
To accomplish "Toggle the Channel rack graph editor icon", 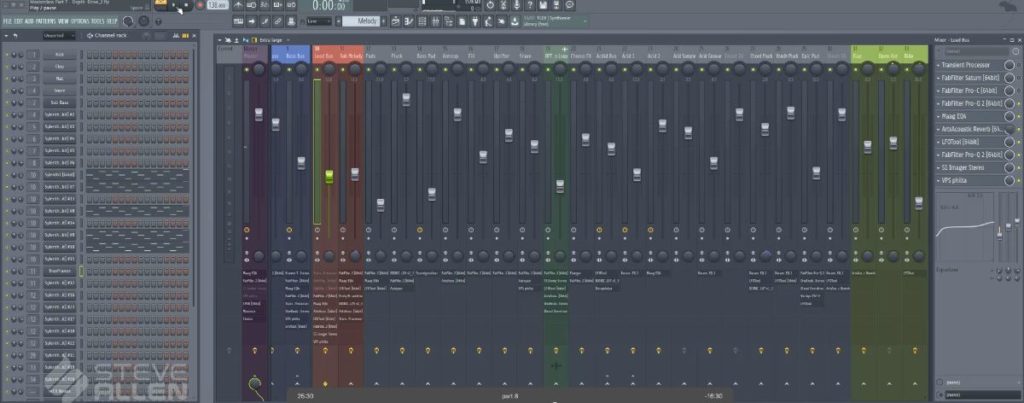I will point(176,35).
